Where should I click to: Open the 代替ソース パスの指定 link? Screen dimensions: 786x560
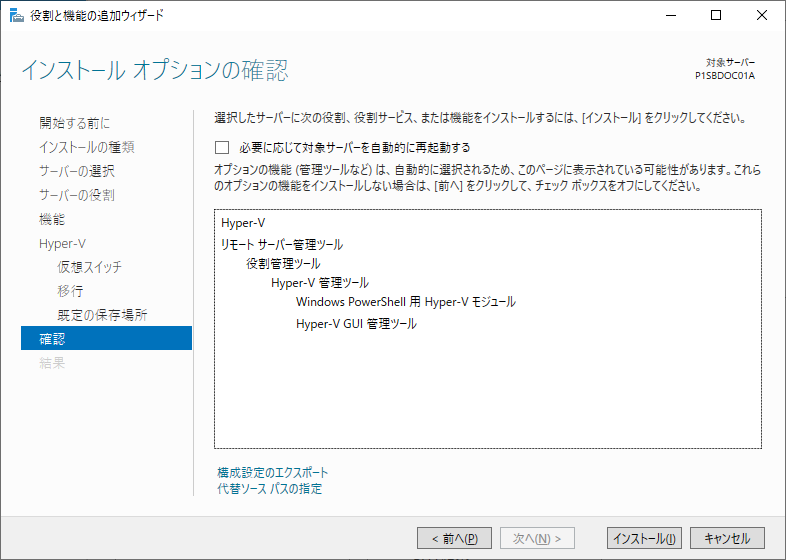(x=270, y=488)
